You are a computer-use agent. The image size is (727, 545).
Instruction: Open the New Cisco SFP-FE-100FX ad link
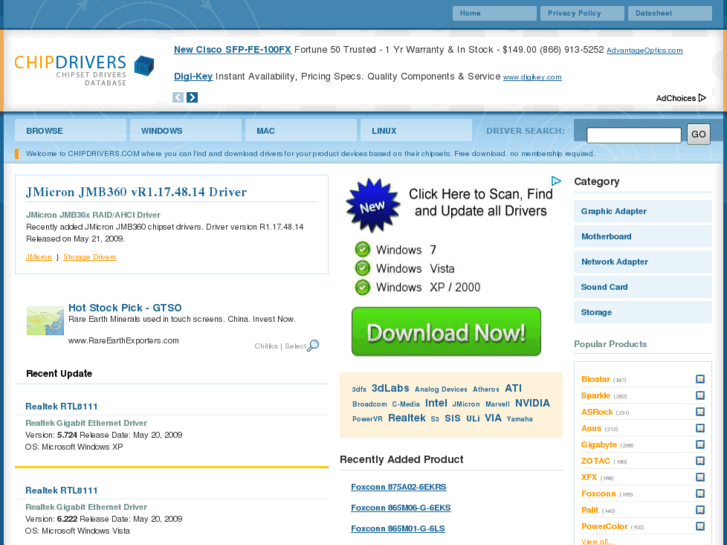click(x=233, y=50)
